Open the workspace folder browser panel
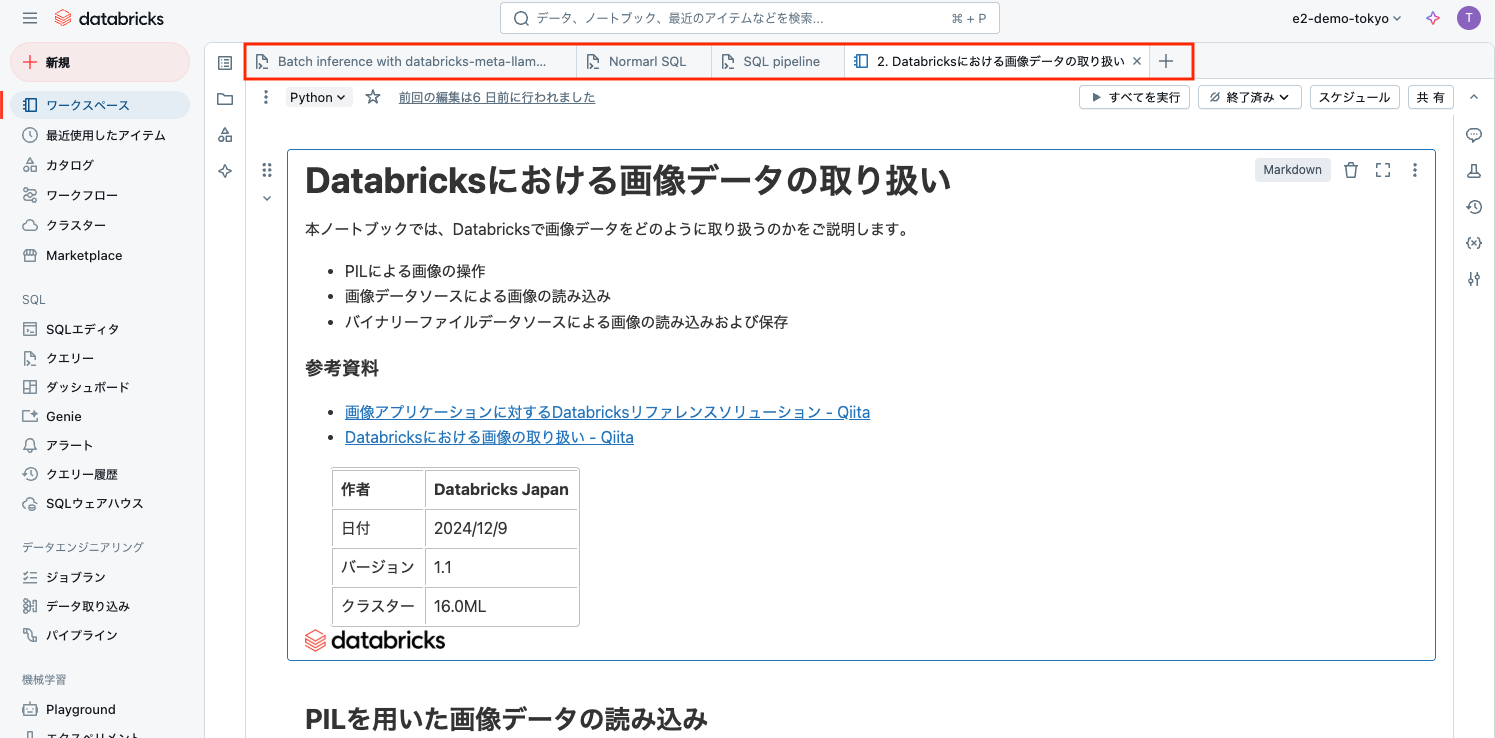This screenshot has width=1495, height=738. pos(224,98)
